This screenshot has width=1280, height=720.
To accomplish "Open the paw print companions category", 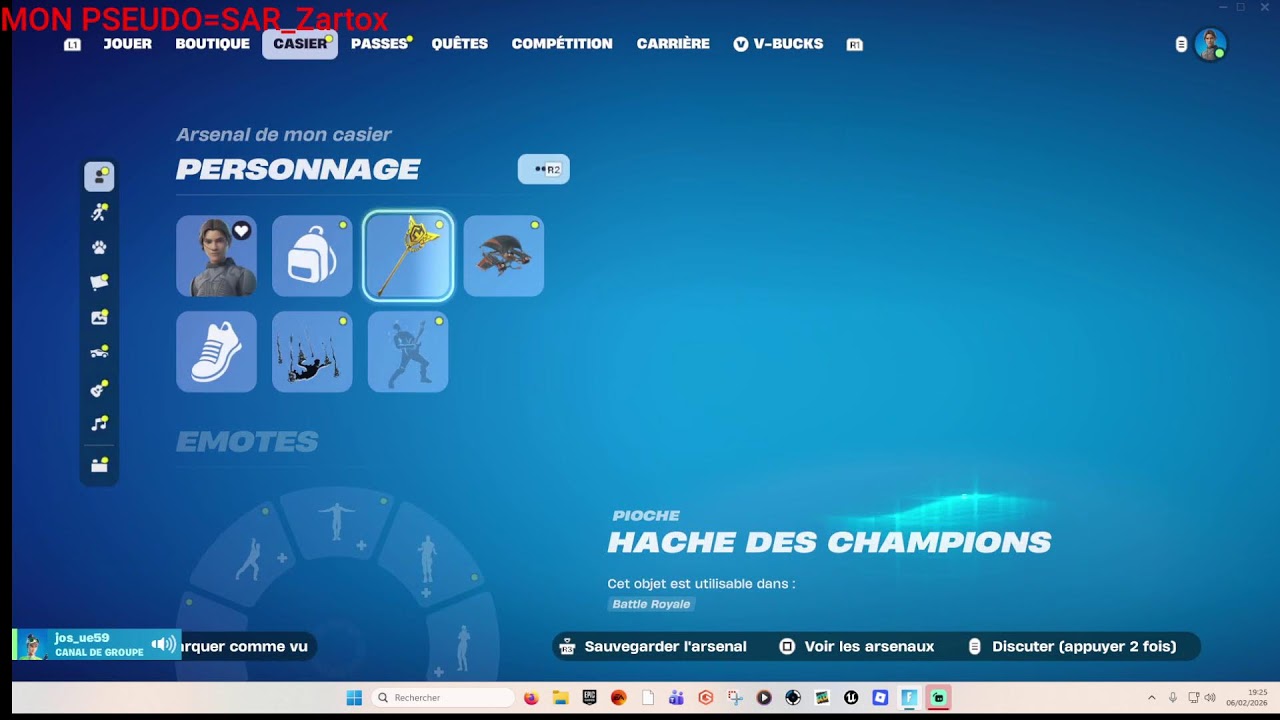I will 99,247.
